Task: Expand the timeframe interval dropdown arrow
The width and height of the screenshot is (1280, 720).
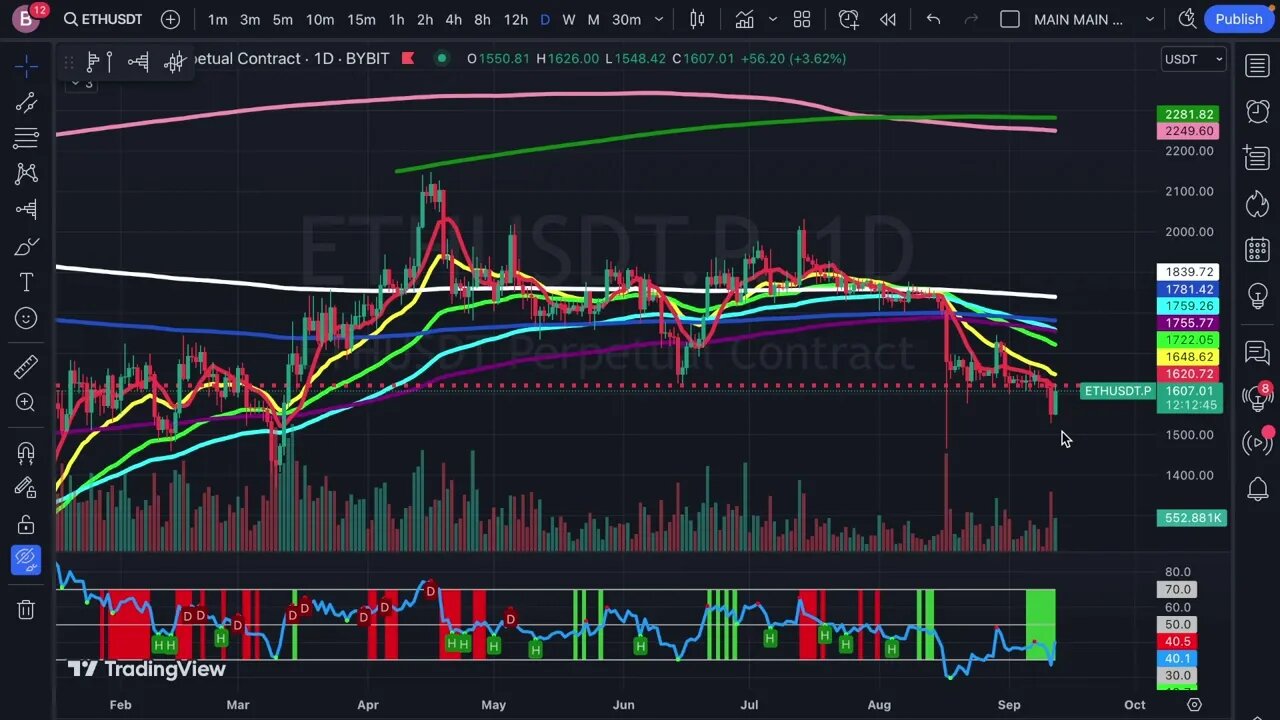Action: point(659,19)
